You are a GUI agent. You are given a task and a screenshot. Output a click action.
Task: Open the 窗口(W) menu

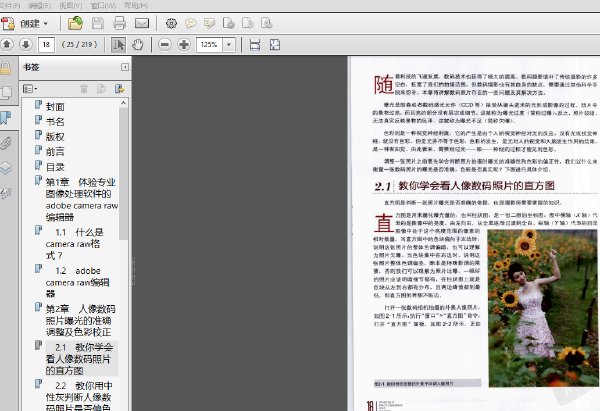[x=103, y=5]
